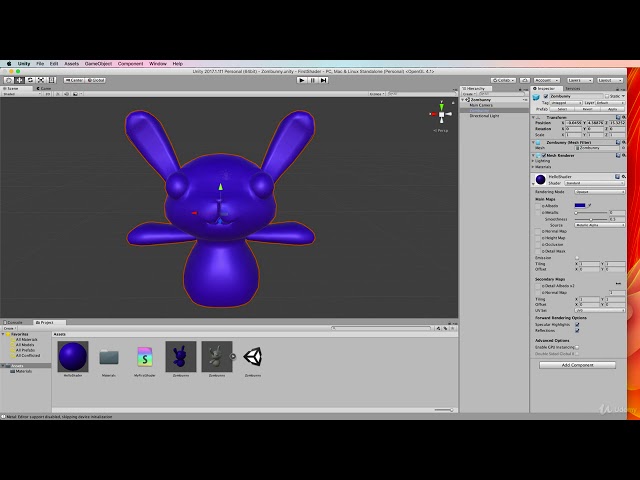Open HelloShader material gear settings
The image size is (640, 480).
click(624, 177)
